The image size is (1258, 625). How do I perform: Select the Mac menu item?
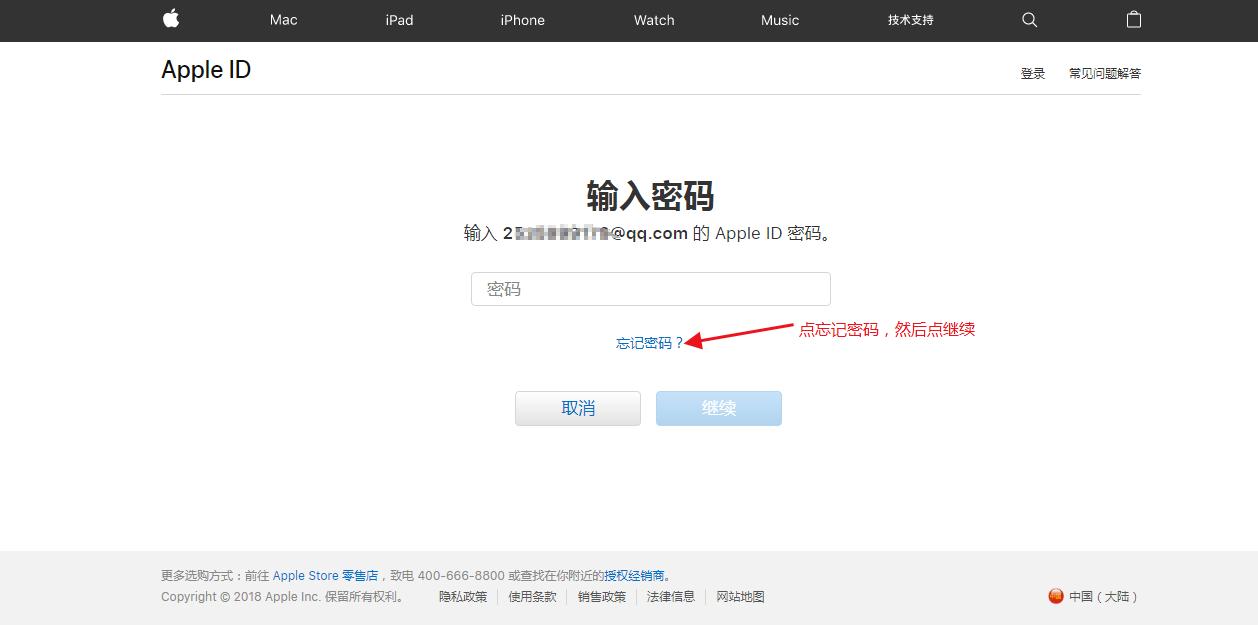[x=283, y=20]
